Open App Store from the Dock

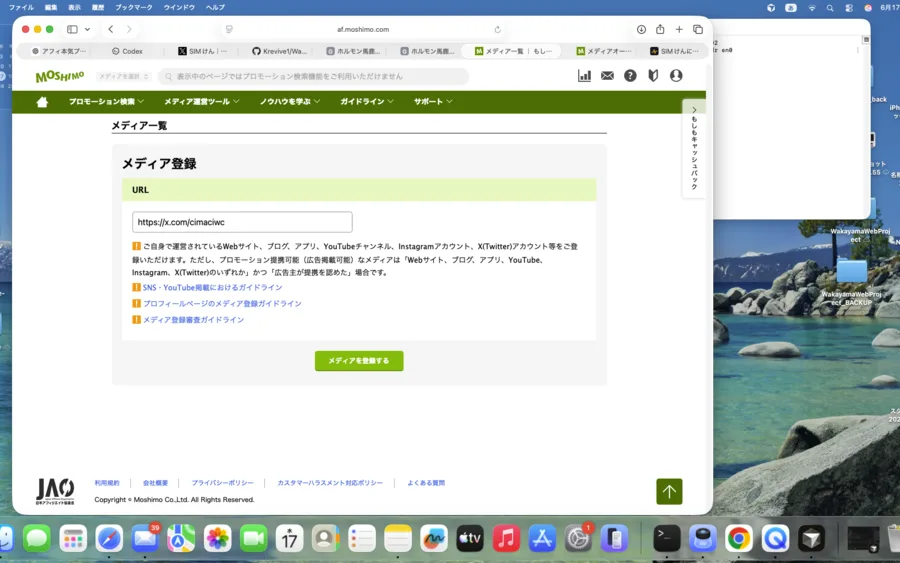click(542, 538)
